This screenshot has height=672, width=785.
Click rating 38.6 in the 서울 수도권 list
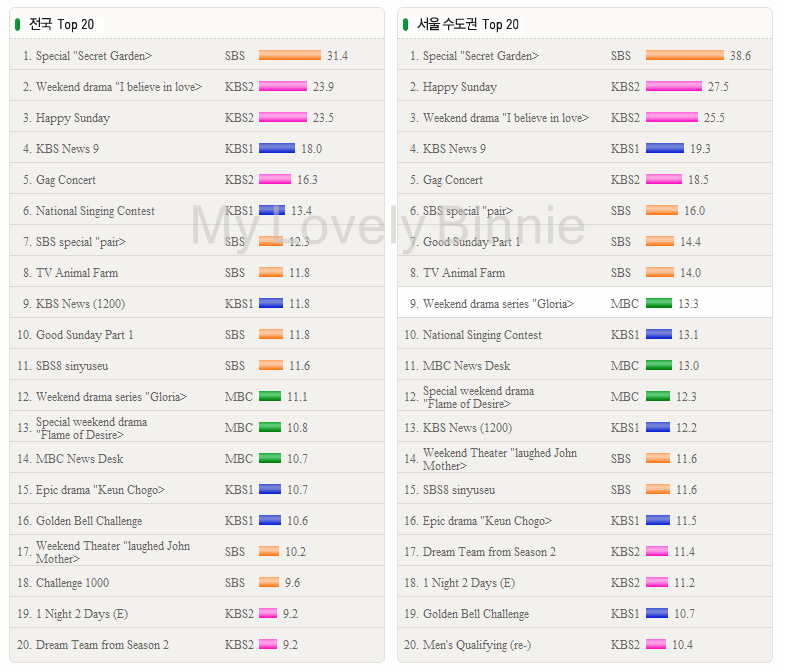(740, 56)
